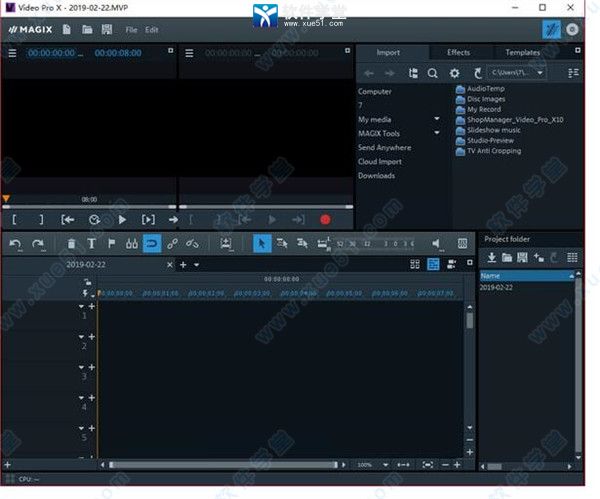Import file into Project folder with download arrow
Image resolution: width=600 pixels, height=499 pixels.
[x=492, y=258]
